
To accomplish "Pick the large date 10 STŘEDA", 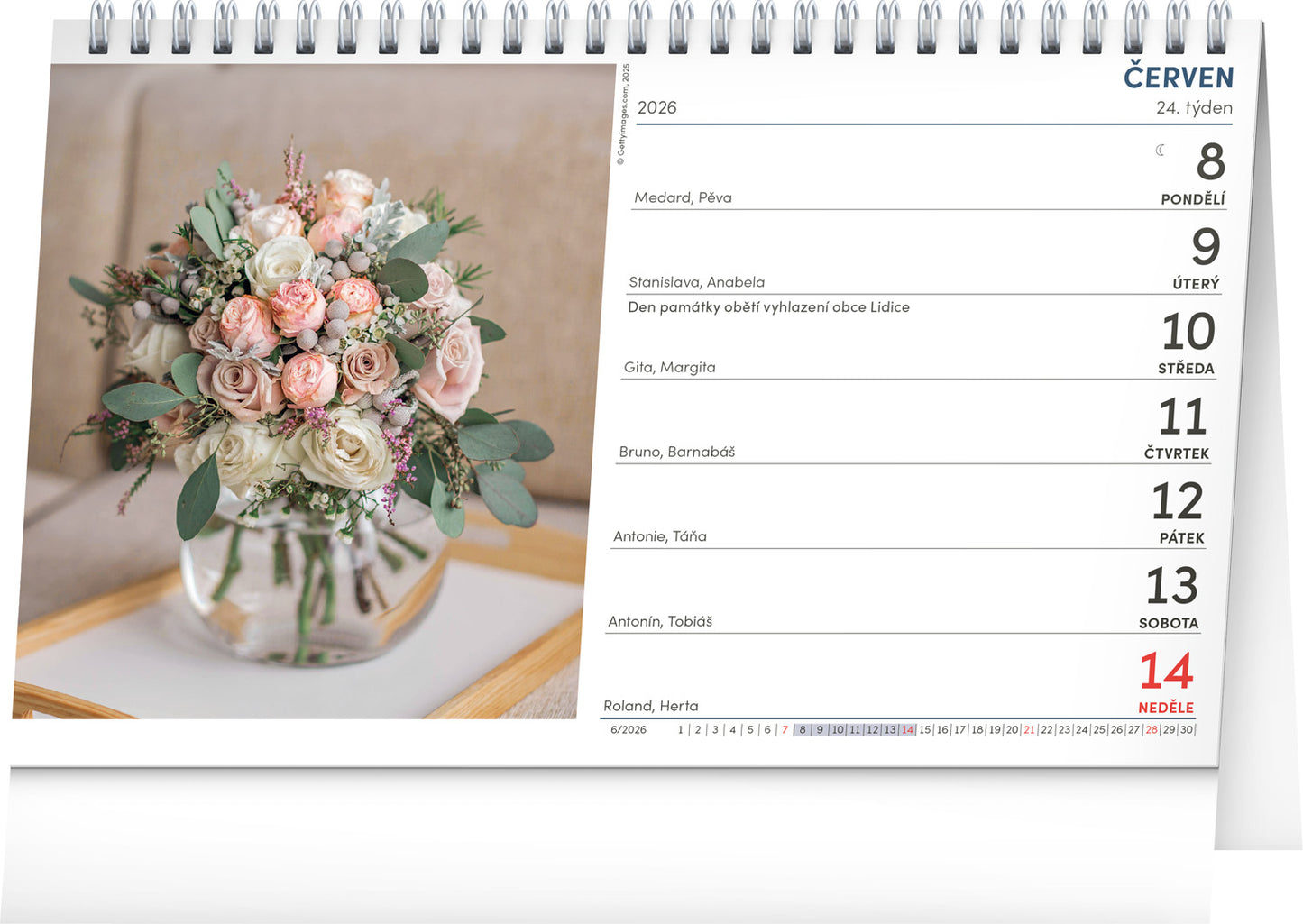I will click(1188, 332).
